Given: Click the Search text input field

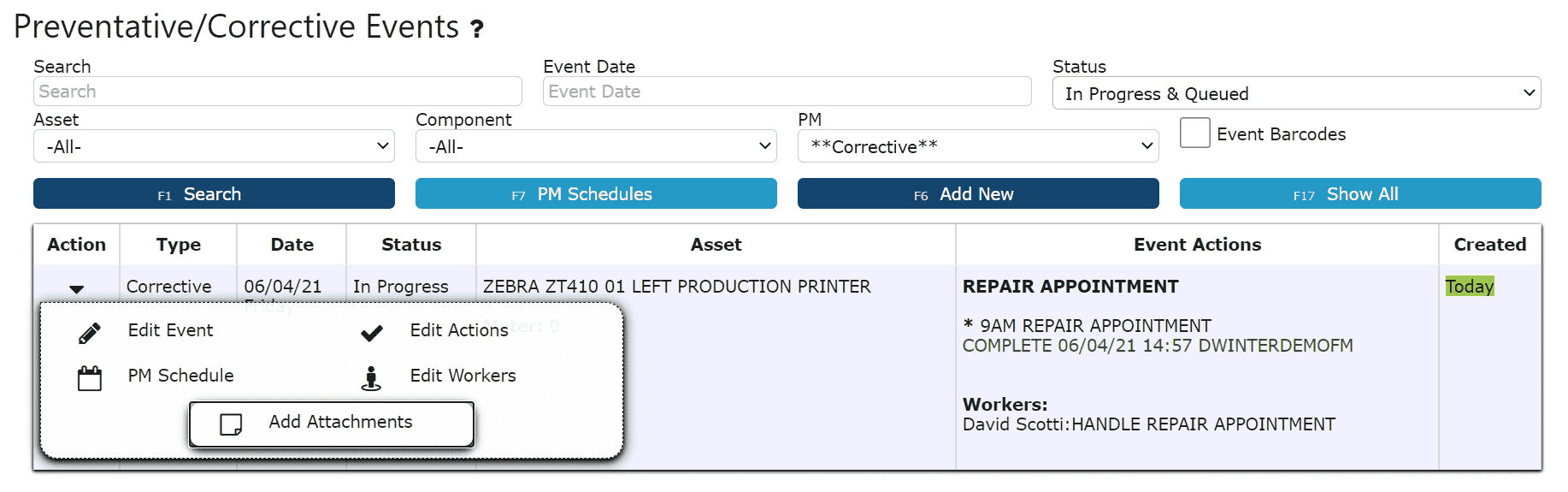Looking at the screenshot, I should click(278, 92).
